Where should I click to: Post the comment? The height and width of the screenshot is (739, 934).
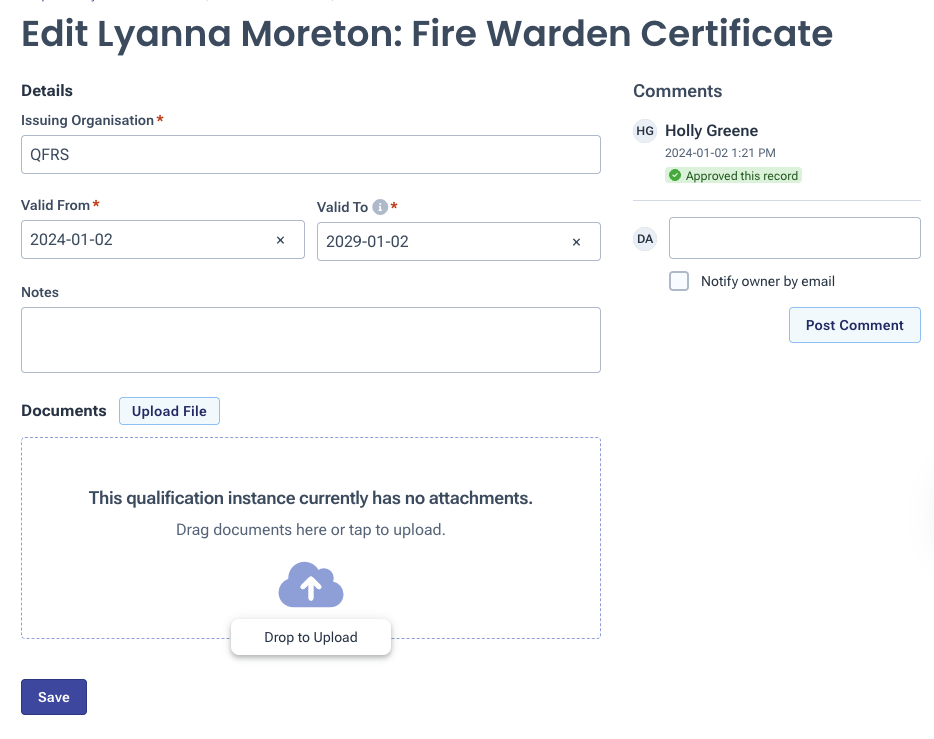tap(854, 325)
